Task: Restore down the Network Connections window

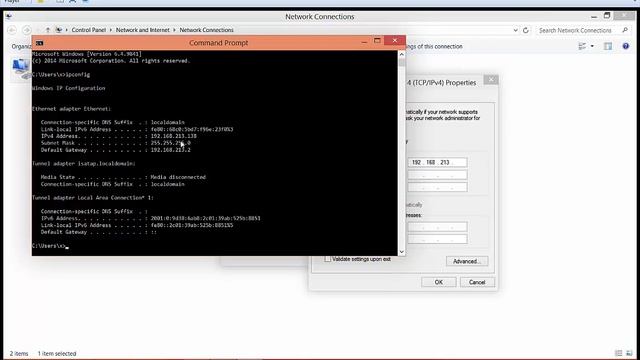Action: pyautogui.click(x=607, y=16)
